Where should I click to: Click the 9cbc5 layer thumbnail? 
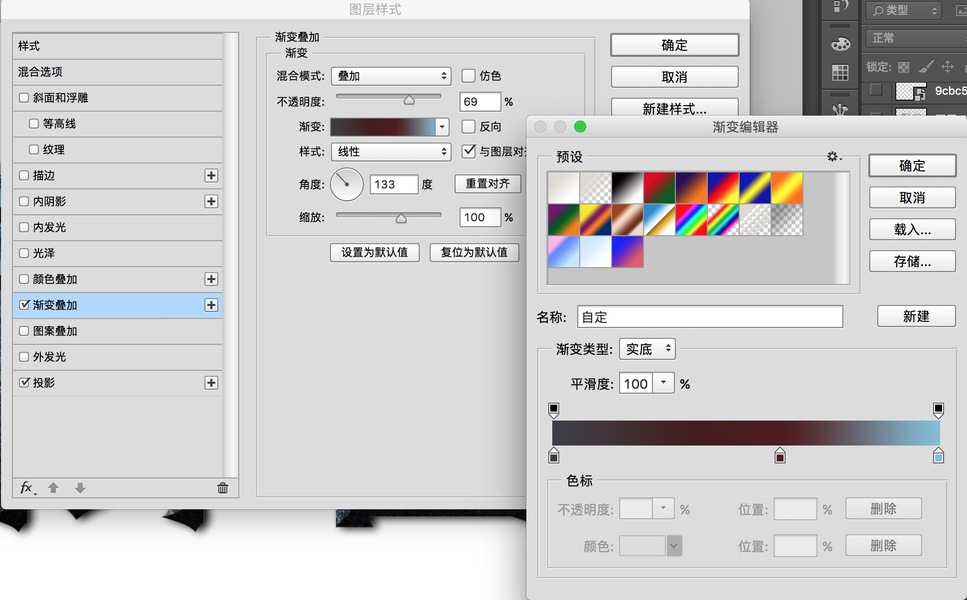(x=910, y=91)
